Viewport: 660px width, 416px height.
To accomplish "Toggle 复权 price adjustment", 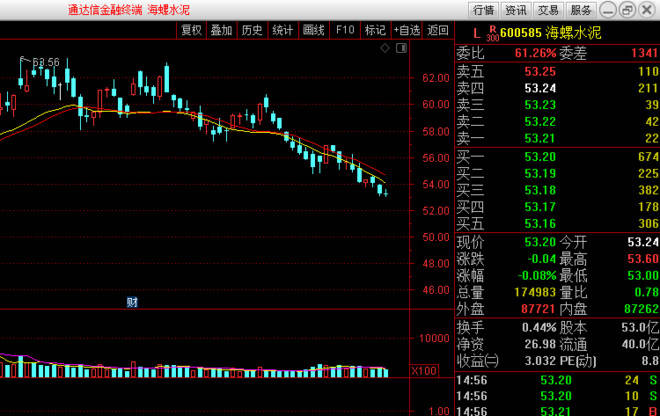I will [x=190, y=30].
